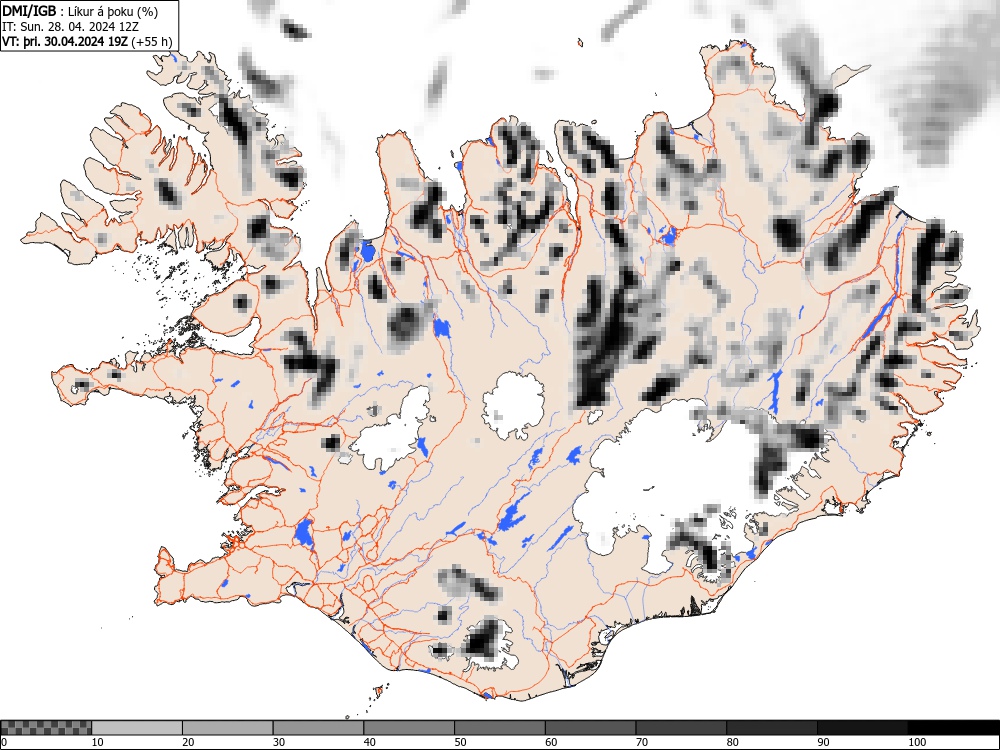The width and height of the screenshot is (1000, 750).
Task: Click the 10–20% legend swatch
Action: [137, 728]
